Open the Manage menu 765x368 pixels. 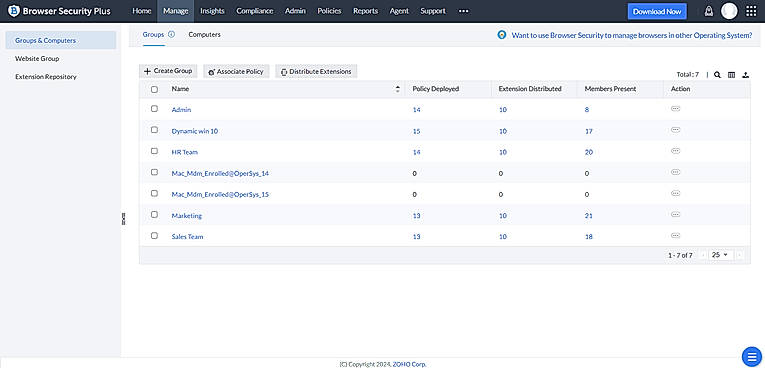[x=176, y=11]
